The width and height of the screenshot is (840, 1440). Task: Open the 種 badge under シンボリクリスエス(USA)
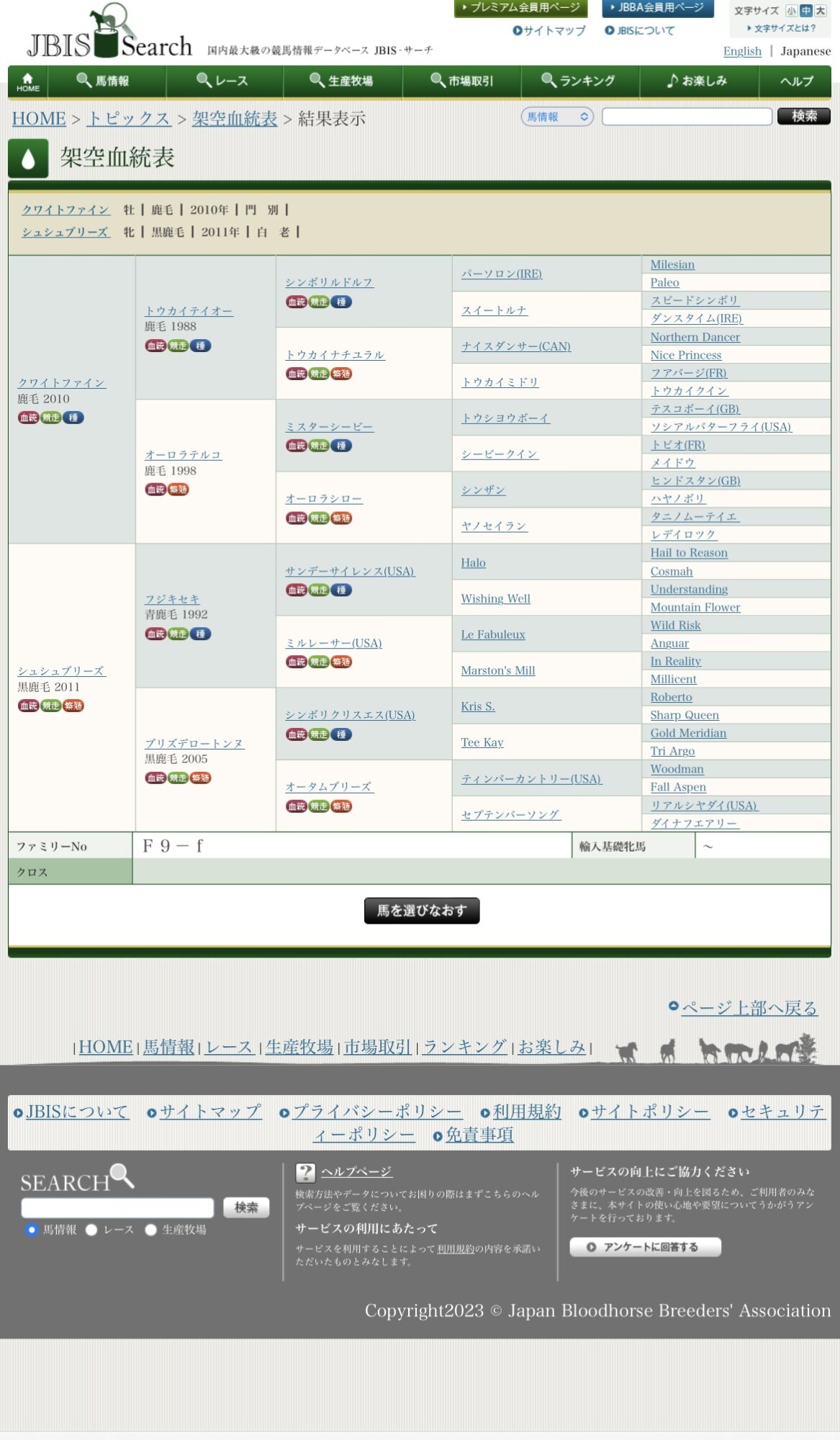click(x=341, y=734)
